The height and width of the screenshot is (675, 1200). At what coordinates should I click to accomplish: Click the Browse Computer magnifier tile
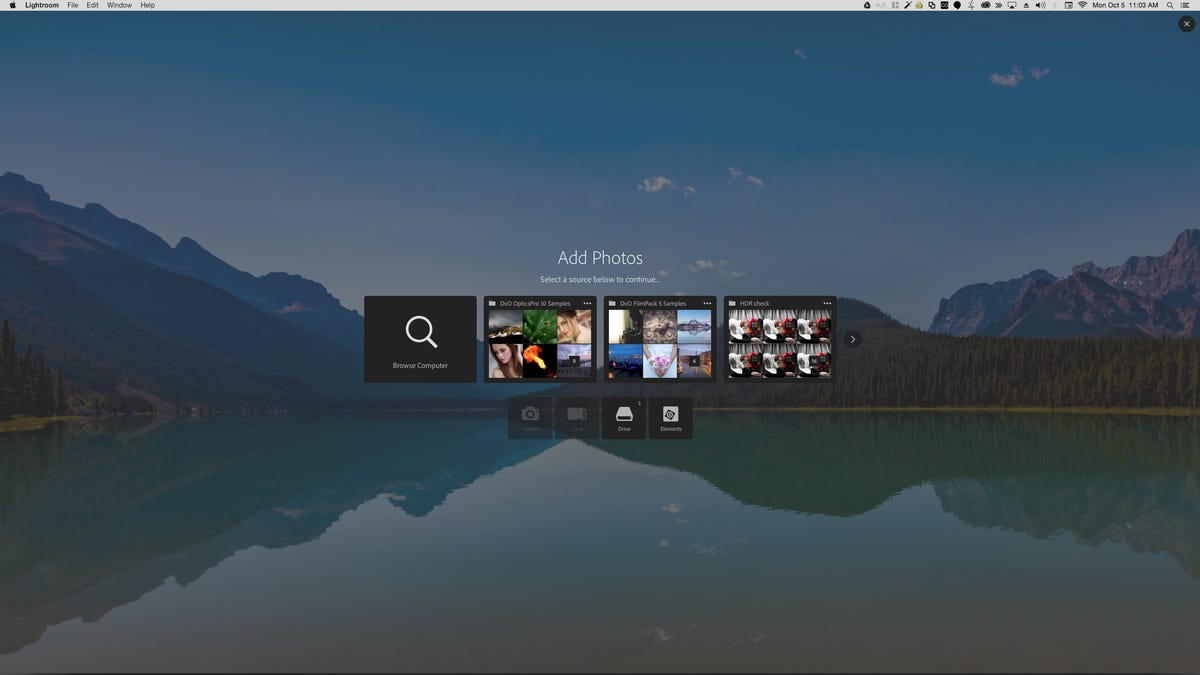coord(420,339)
